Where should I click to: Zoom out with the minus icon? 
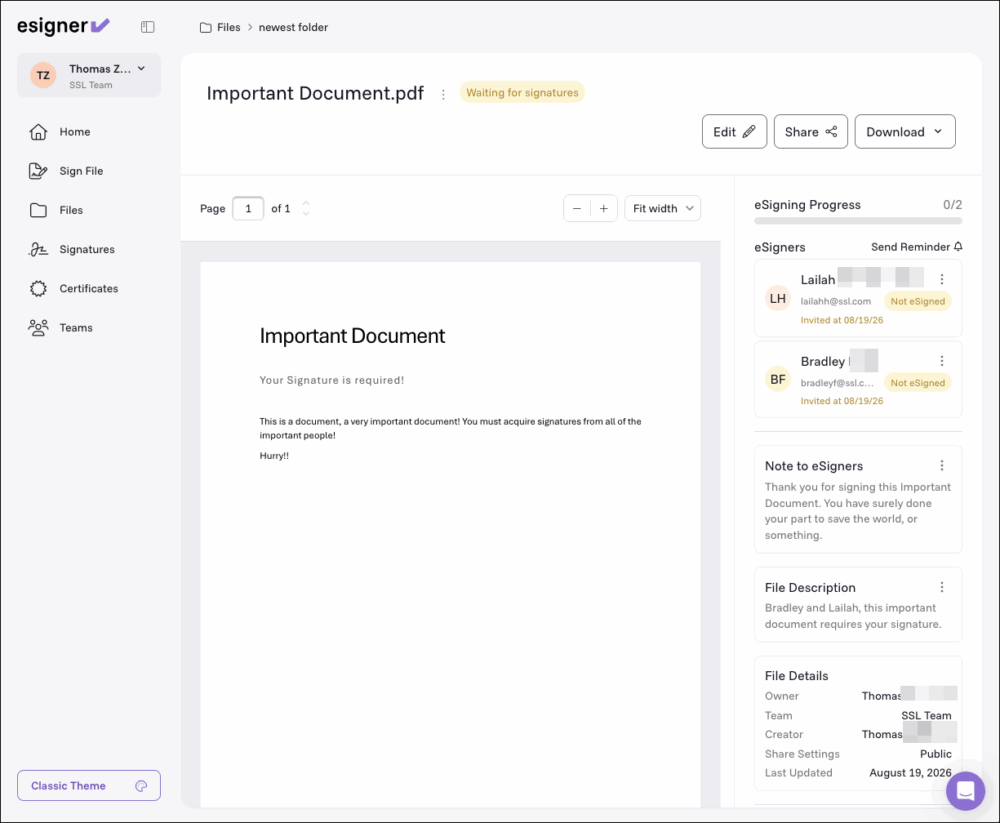tap(577, 209)
